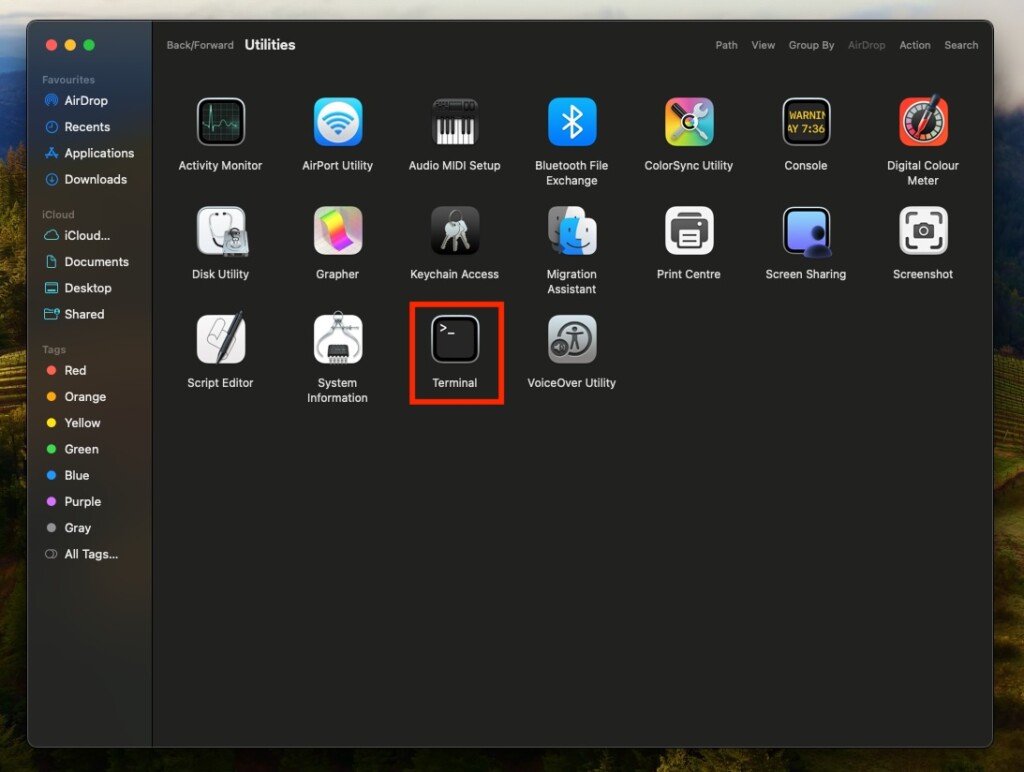1024x772 pixels.
Task: Open Bluetooth File Exchange
Action: tap(571, 123)
